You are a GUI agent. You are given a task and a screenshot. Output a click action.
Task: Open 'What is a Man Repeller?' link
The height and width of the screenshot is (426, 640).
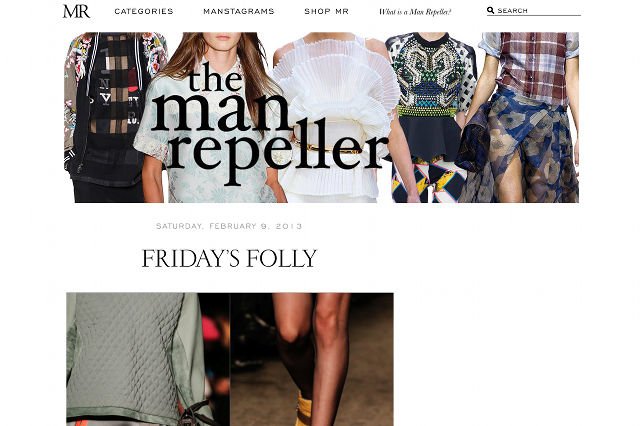click(x=415, y=12)
